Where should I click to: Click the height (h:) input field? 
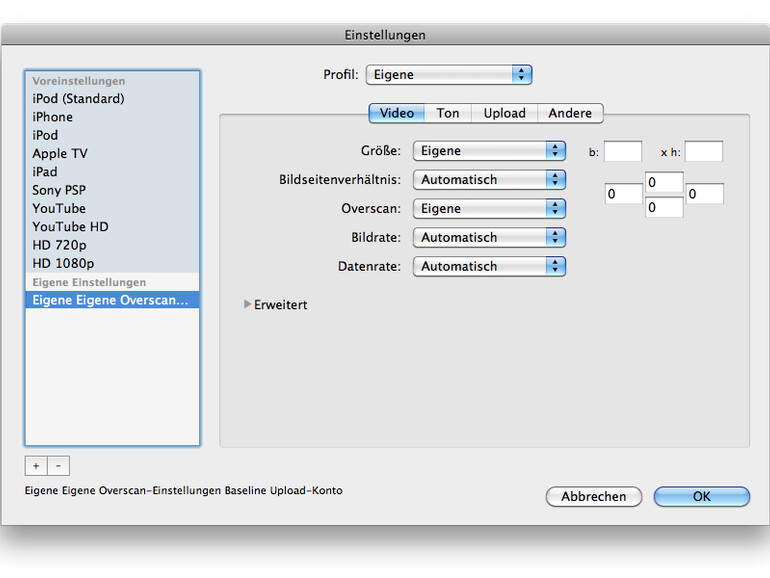click(x=703, y=151)
